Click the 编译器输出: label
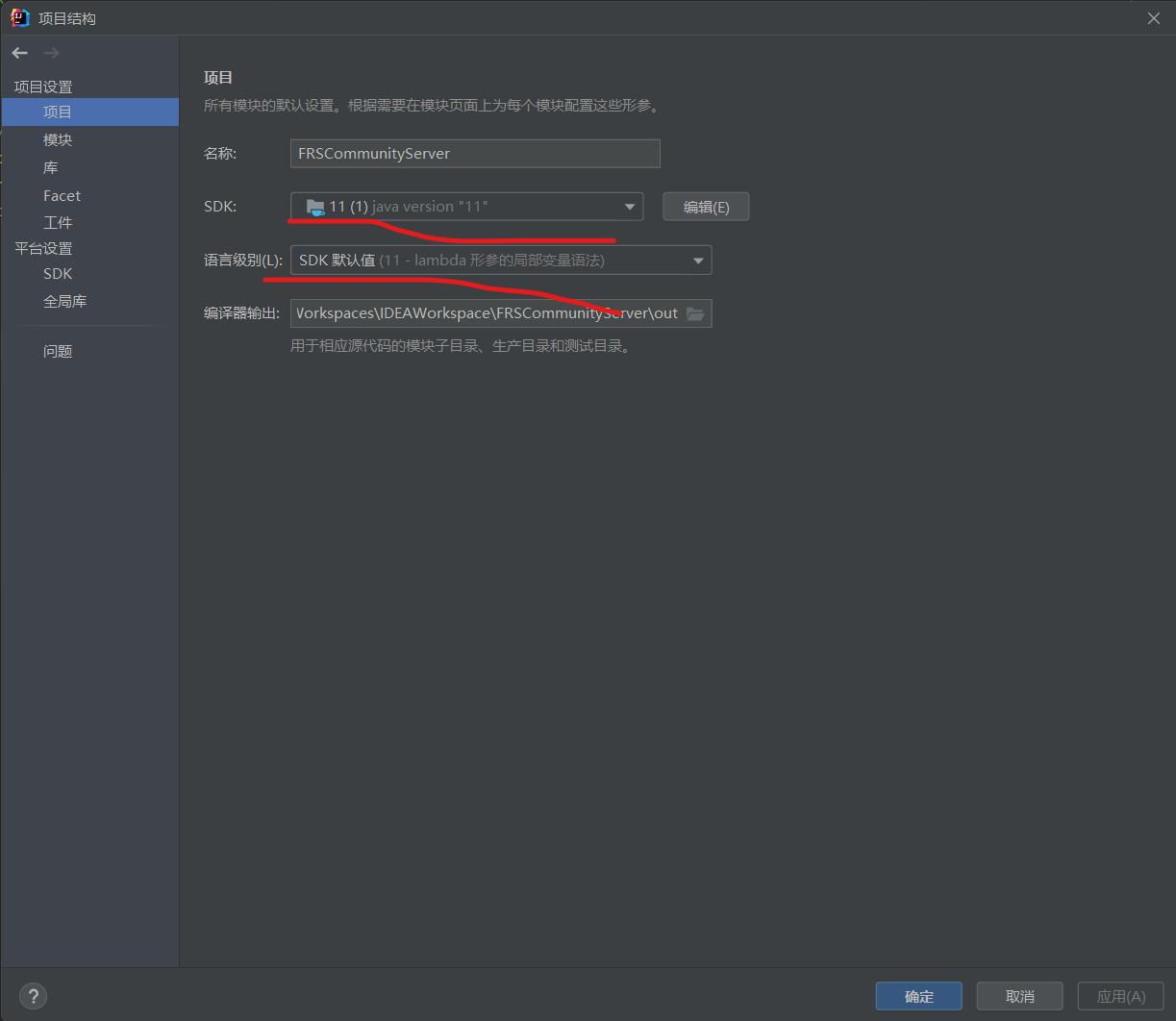 click(241, 313)
